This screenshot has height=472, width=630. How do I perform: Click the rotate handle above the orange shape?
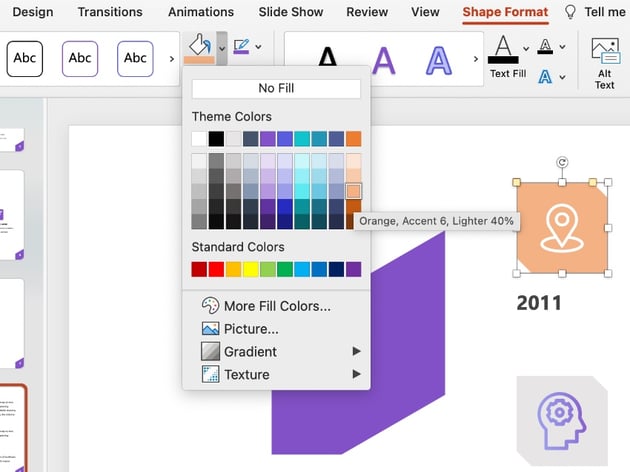[x=562, y=162]
